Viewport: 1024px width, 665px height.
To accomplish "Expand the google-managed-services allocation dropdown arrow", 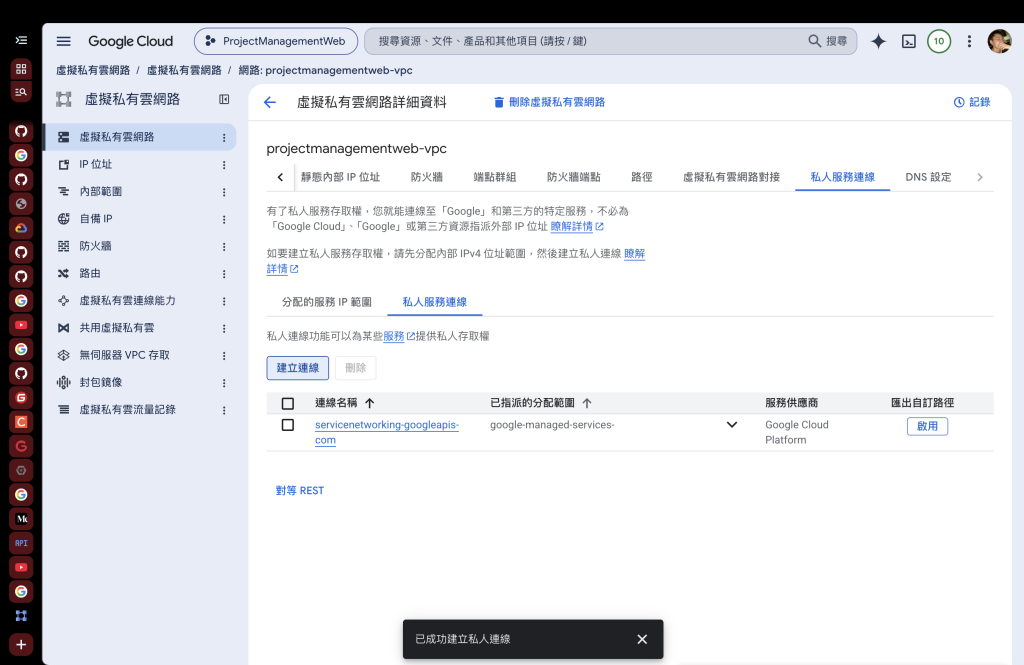I will coord(732,425).
